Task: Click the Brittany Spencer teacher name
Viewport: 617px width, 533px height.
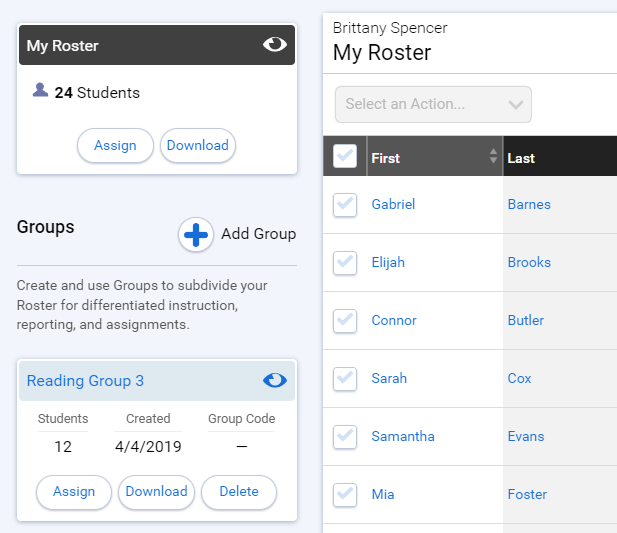Action: pos(390,28)
